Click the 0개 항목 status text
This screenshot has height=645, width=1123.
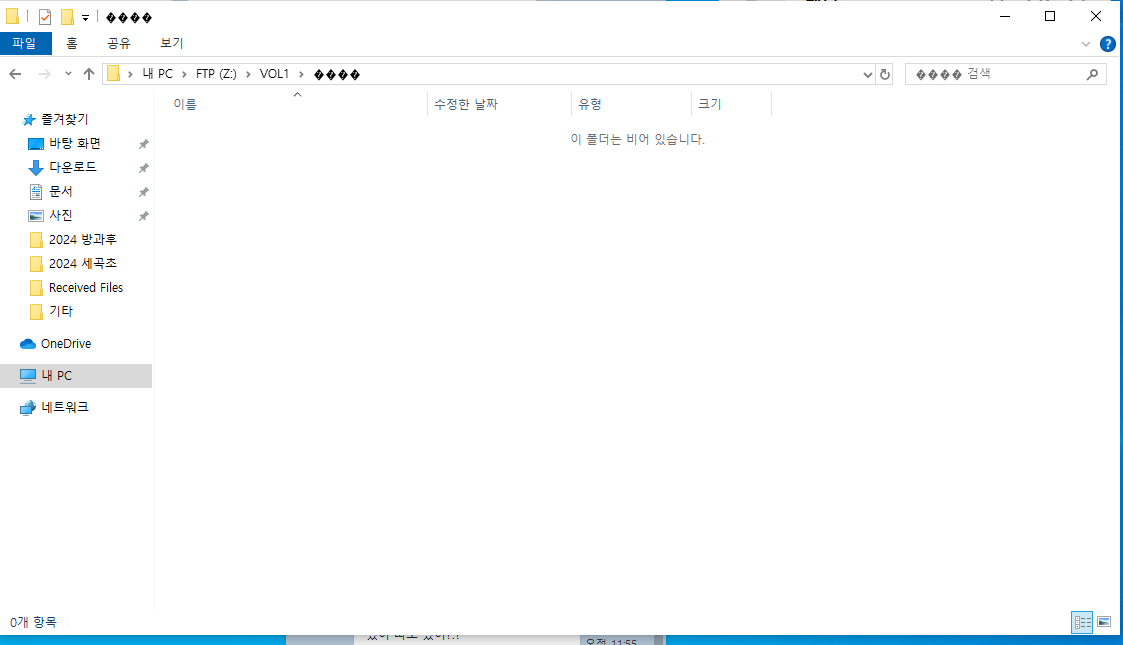(33, 623)
